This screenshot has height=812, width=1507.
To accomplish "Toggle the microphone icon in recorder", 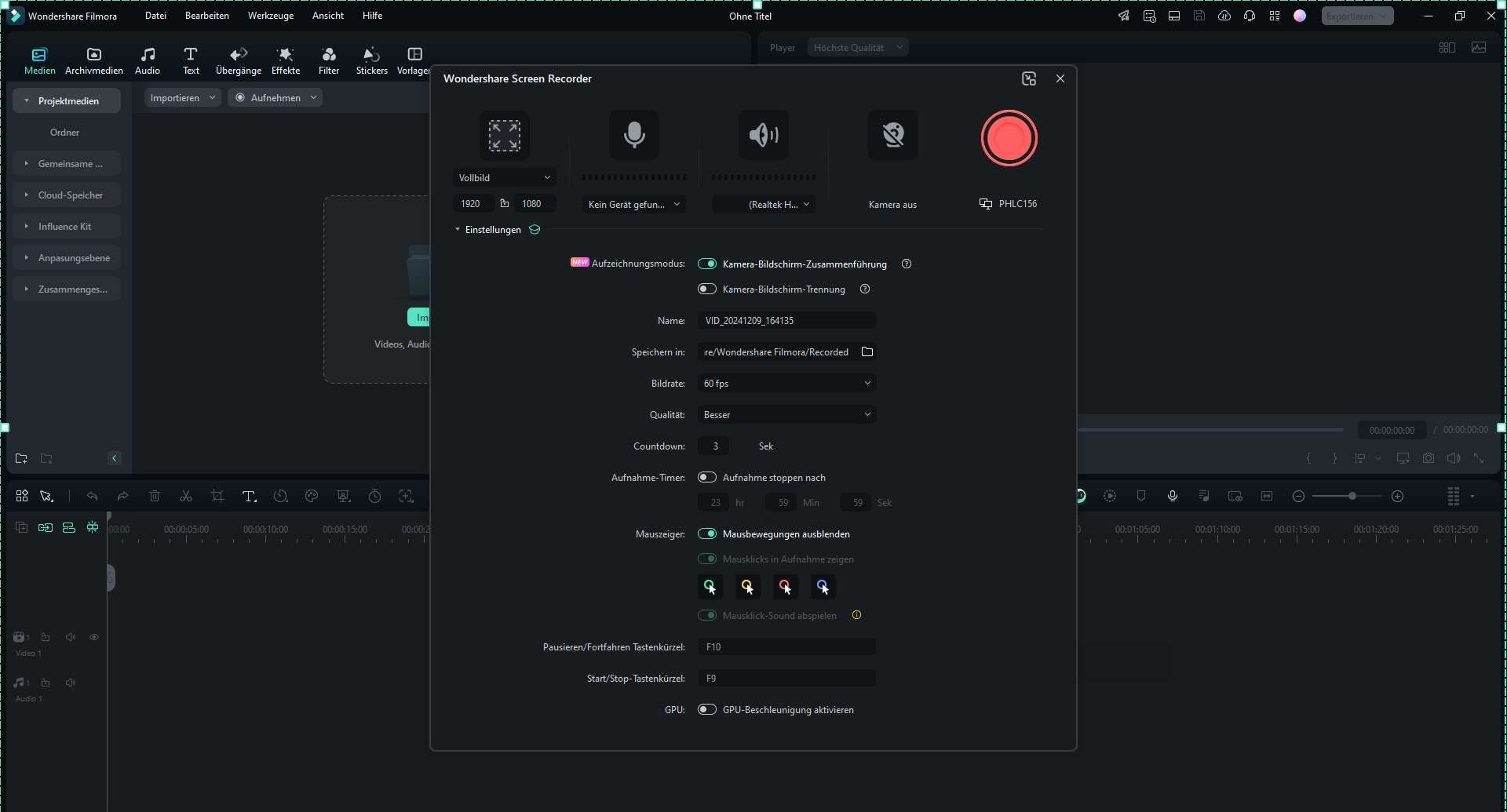I will (x=633, y=135).
